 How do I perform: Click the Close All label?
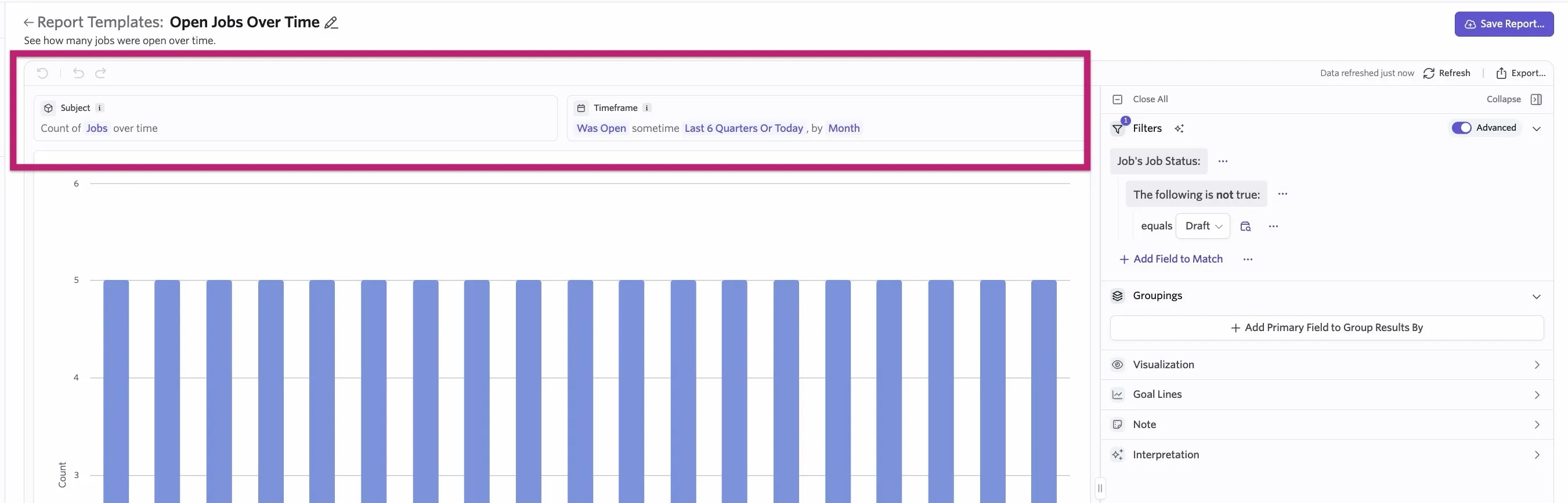coord(1150,99)
